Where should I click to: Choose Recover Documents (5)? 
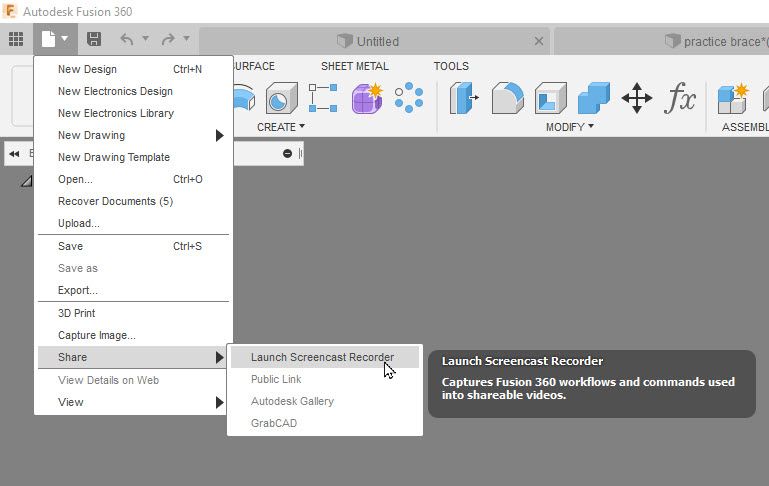point(133,202)
